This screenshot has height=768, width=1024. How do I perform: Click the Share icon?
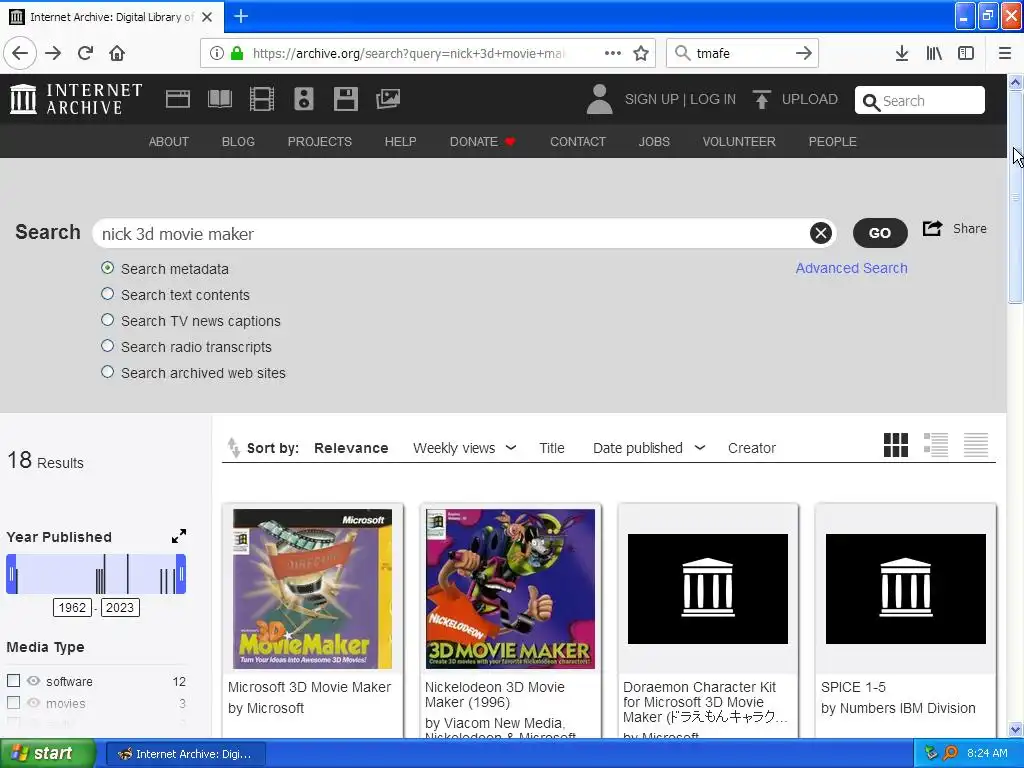(933, 229)
